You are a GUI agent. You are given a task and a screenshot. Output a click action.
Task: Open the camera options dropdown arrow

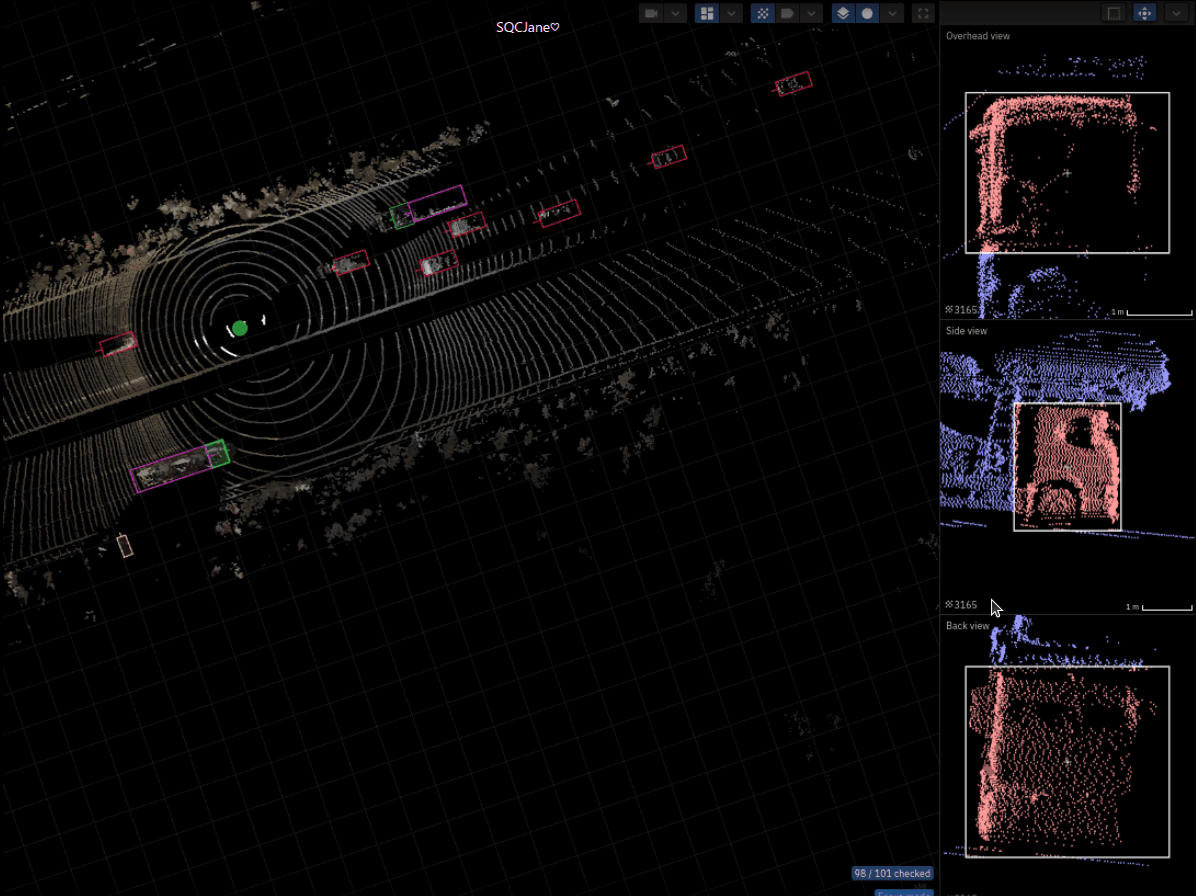tap(675, 14)
